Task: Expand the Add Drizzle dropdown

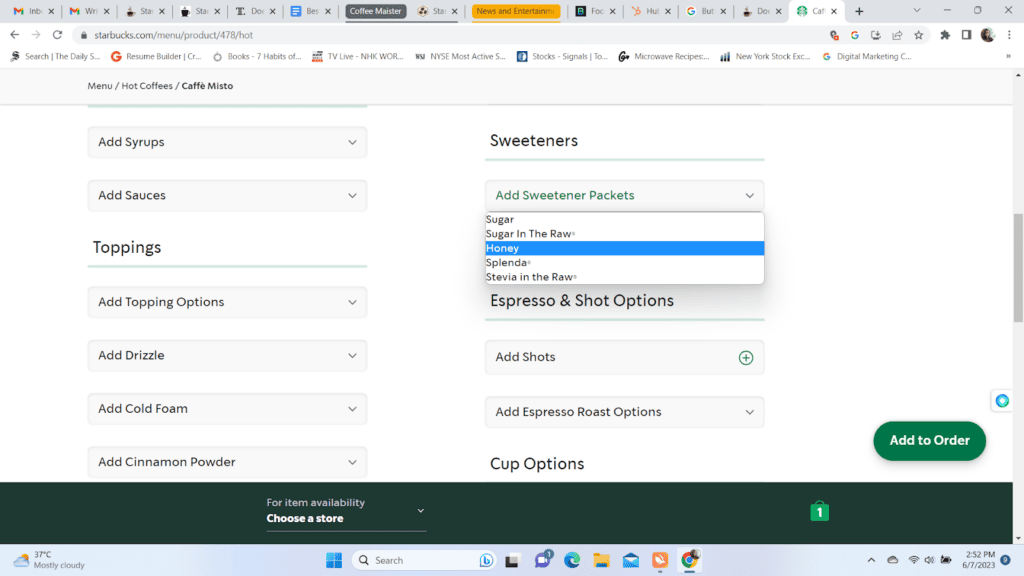Action: (227, 355)
